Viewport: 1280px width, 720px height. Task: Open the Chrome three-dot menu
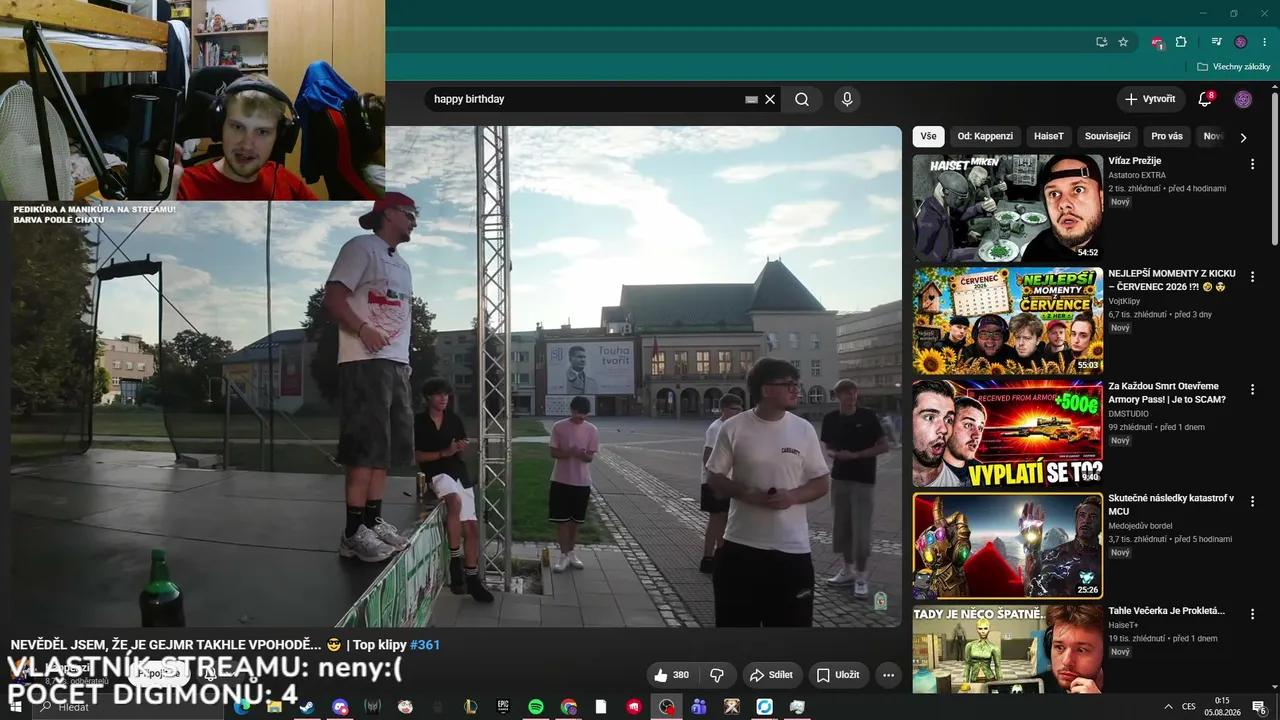coord(1264,42)
